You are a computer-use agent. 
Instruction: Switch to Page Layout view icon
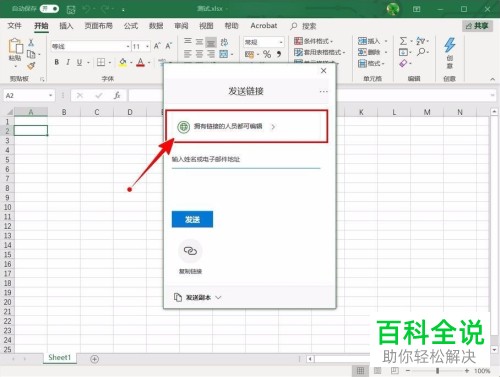(377, 371)
